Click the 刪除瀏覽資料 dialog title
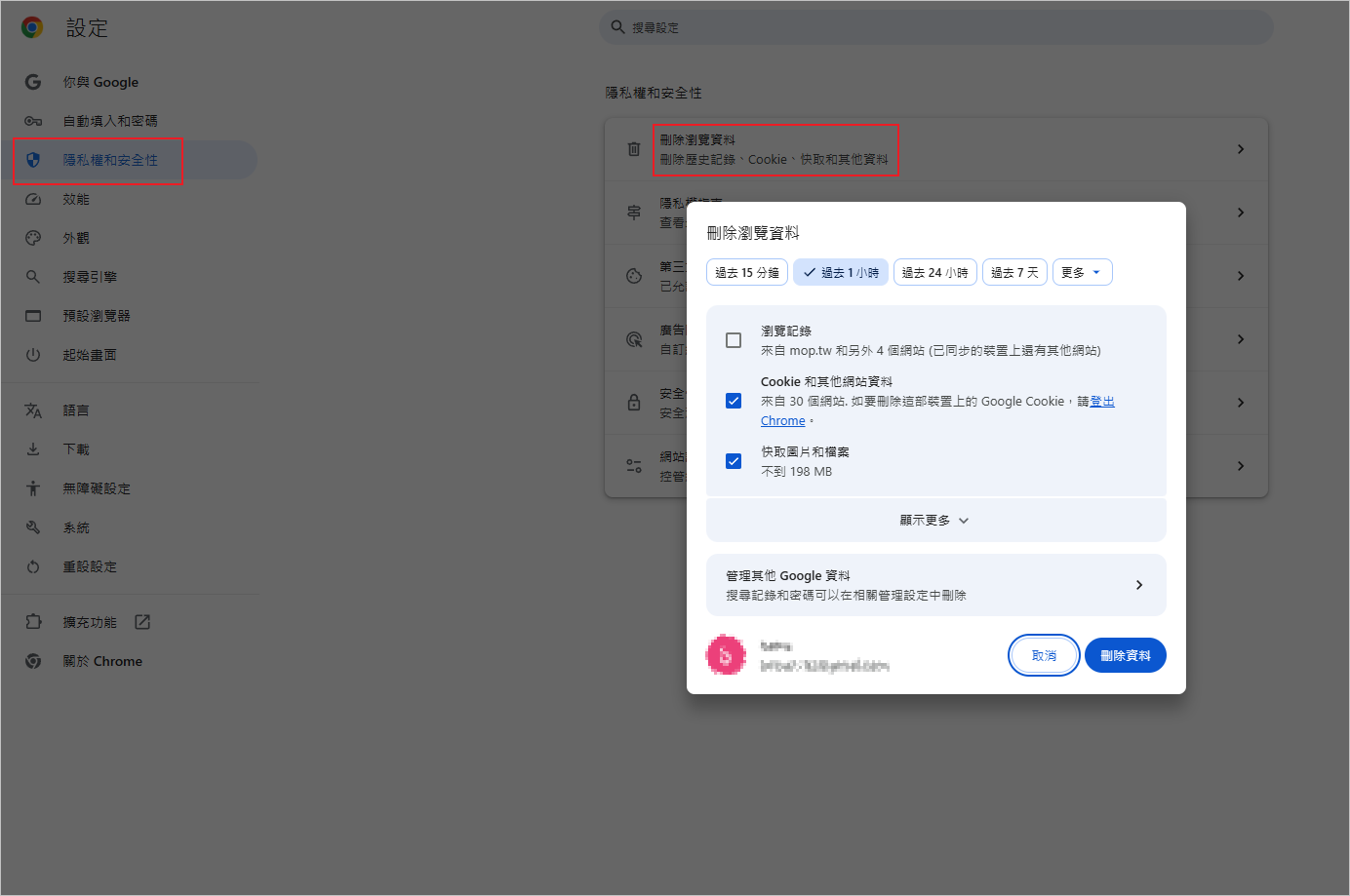 (x=753, y=233)
